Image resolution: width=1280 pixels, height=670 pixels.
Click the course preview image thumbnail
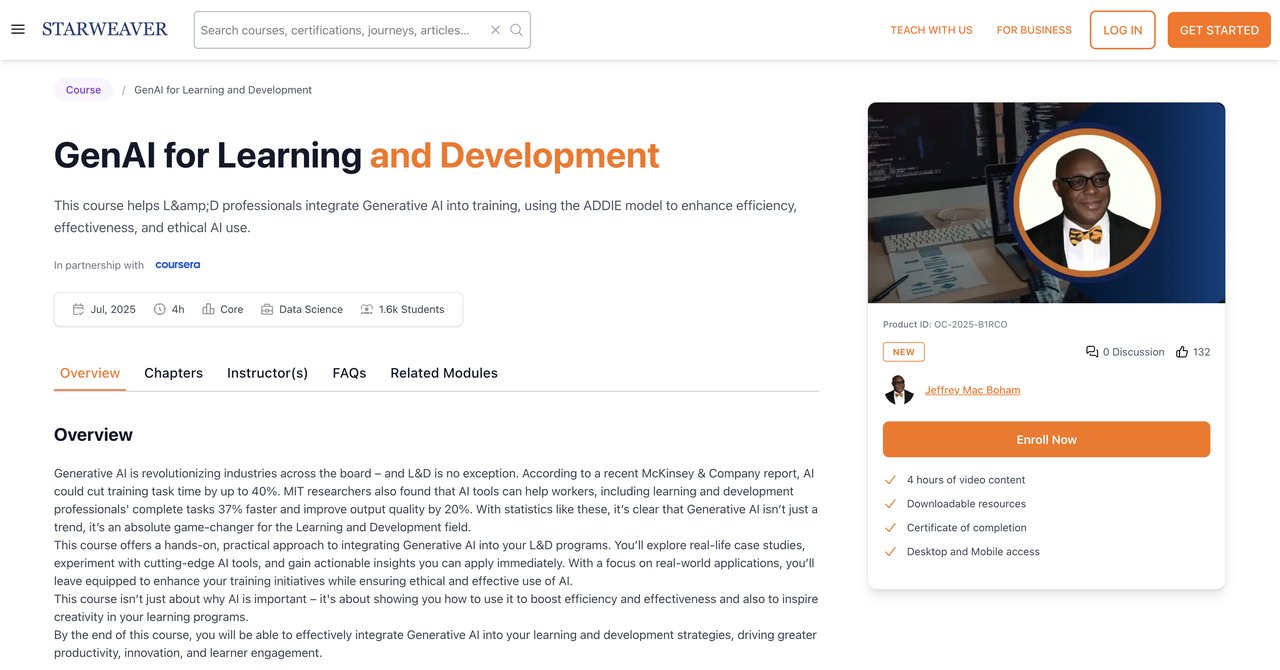(1046, 203)
